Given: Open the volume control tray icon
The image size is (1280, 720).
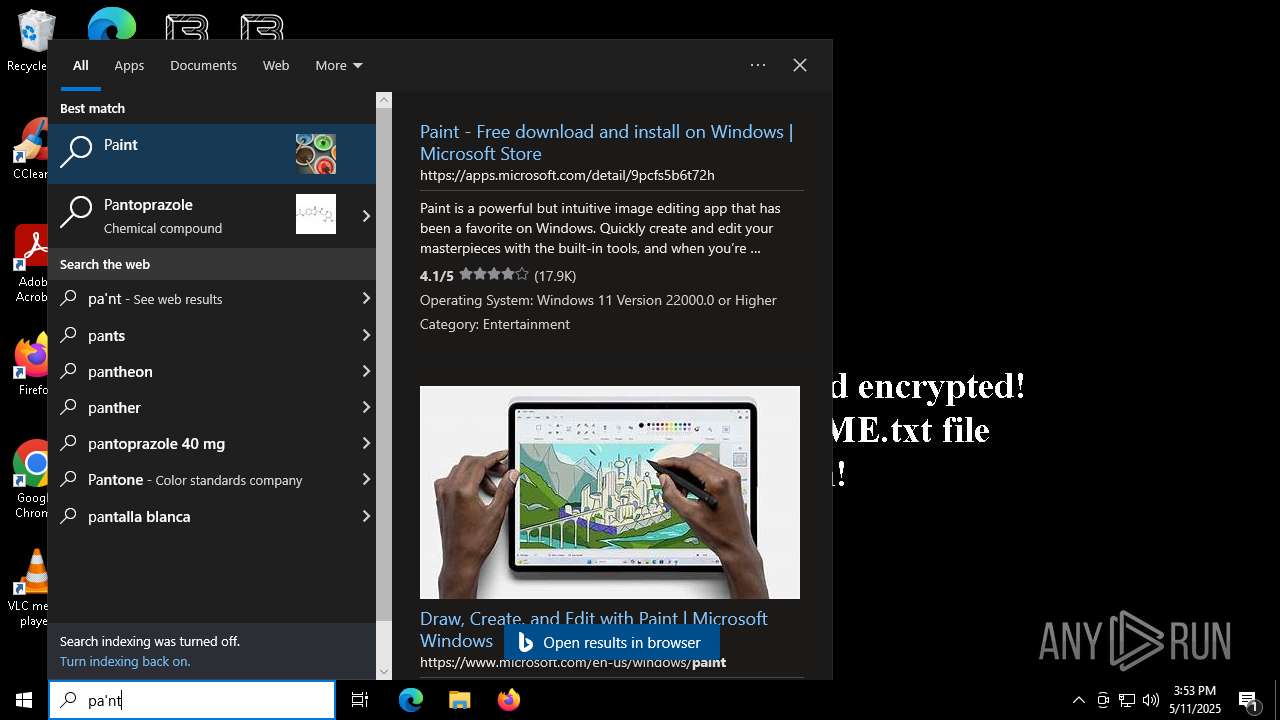Looking at the screenshot, I should (1151, 700).
